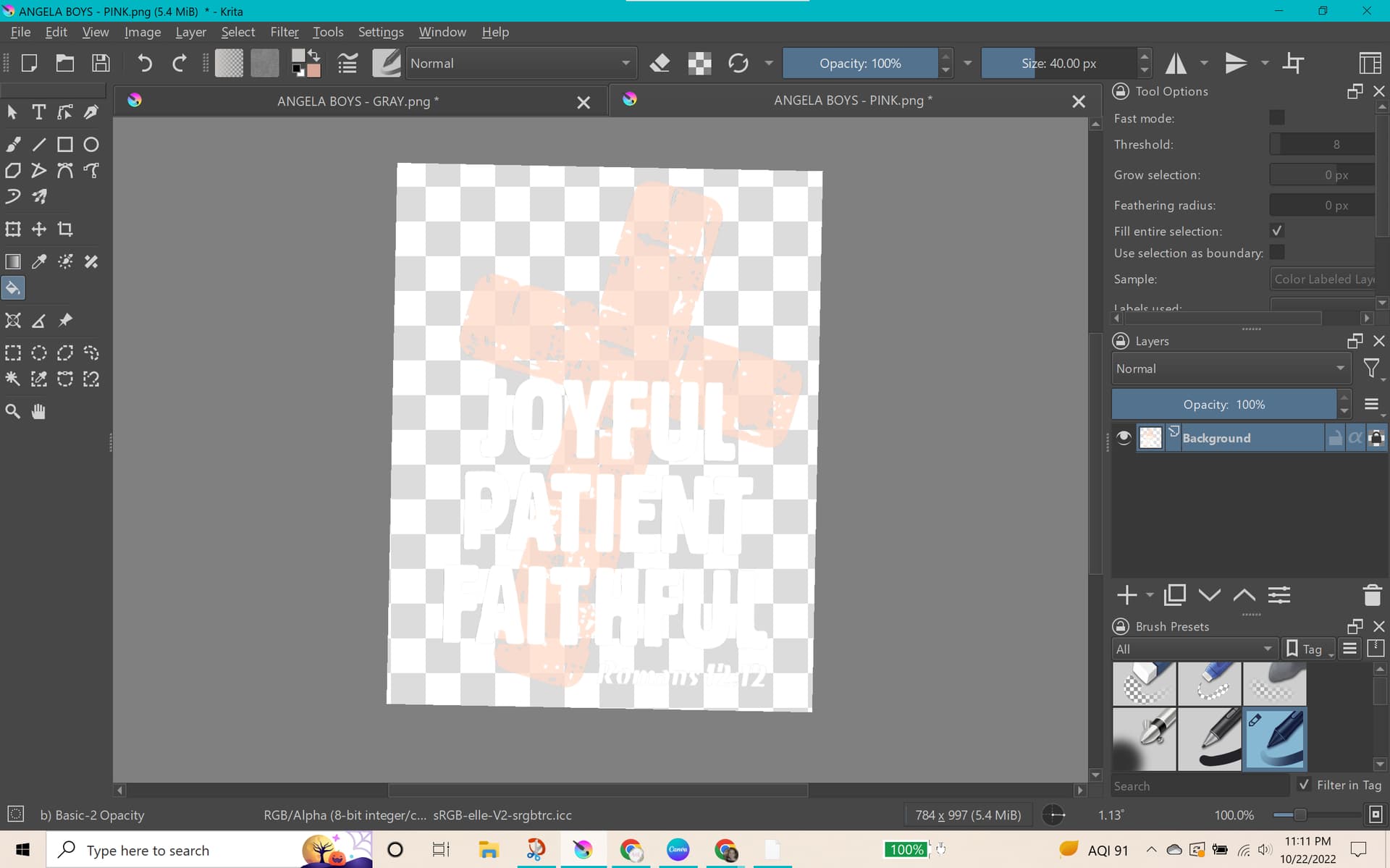The height and width of the screenshot is (868, 1390).
Task: Choose the Rectangular Selection tool
Action: tap(13, 353)
